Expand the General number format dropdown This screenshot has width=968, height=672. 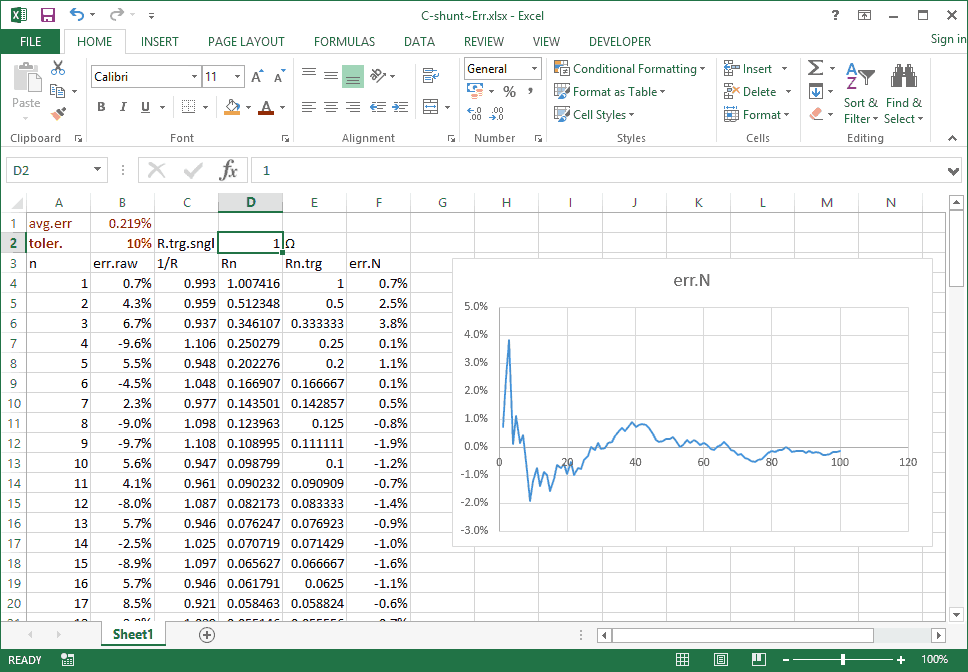tap(534, 69)
